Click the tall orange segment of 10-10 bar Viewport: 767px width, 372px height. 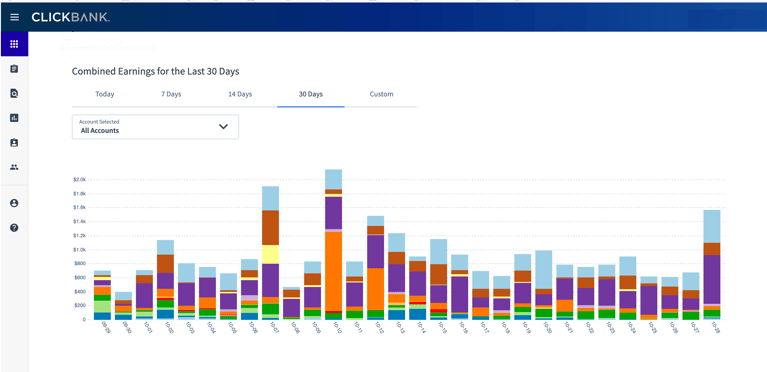click(x=334, y=271)
